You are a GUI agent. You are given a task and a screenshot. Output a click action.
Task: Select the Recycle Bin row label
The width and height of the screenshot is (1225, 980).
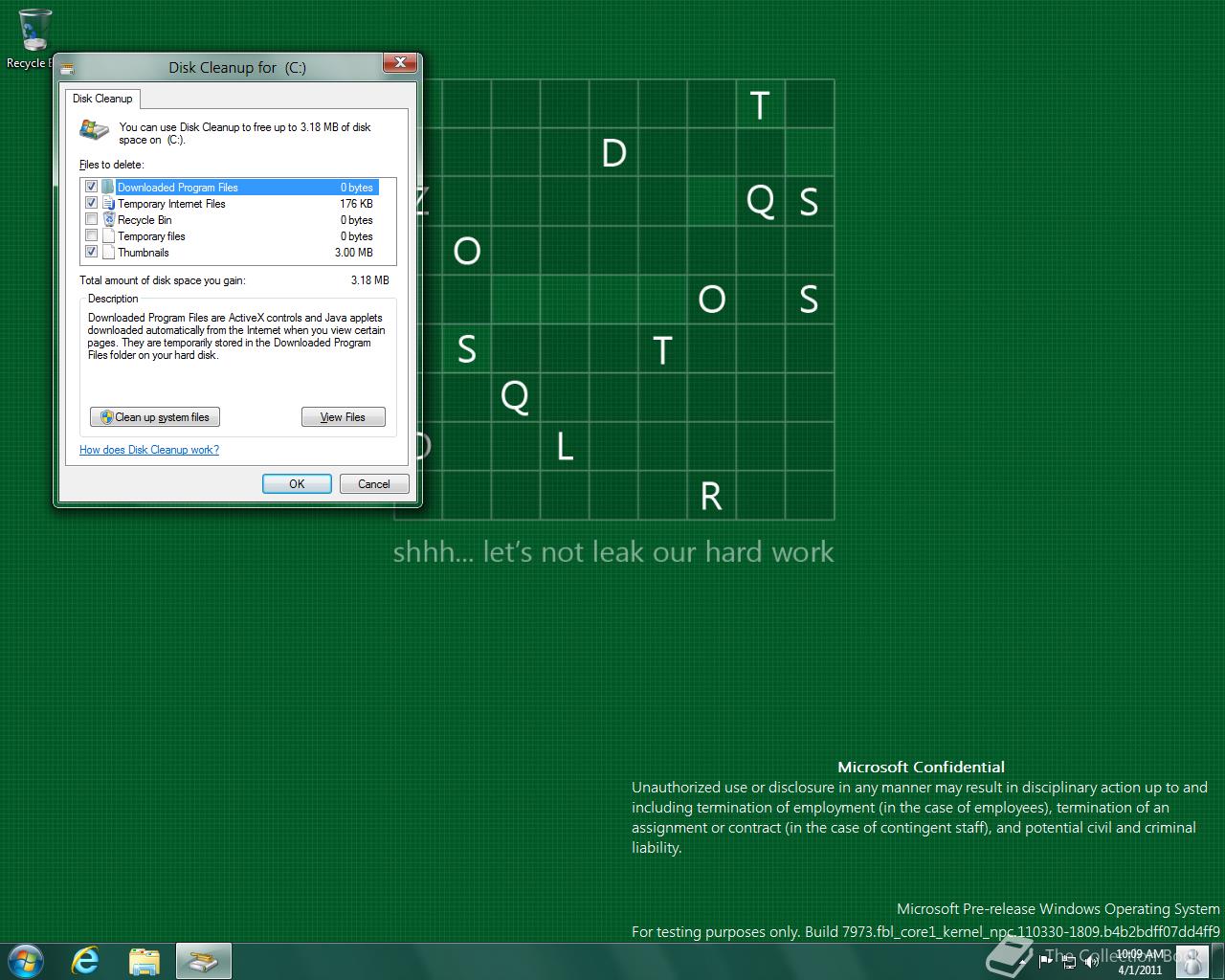[145, 220]
